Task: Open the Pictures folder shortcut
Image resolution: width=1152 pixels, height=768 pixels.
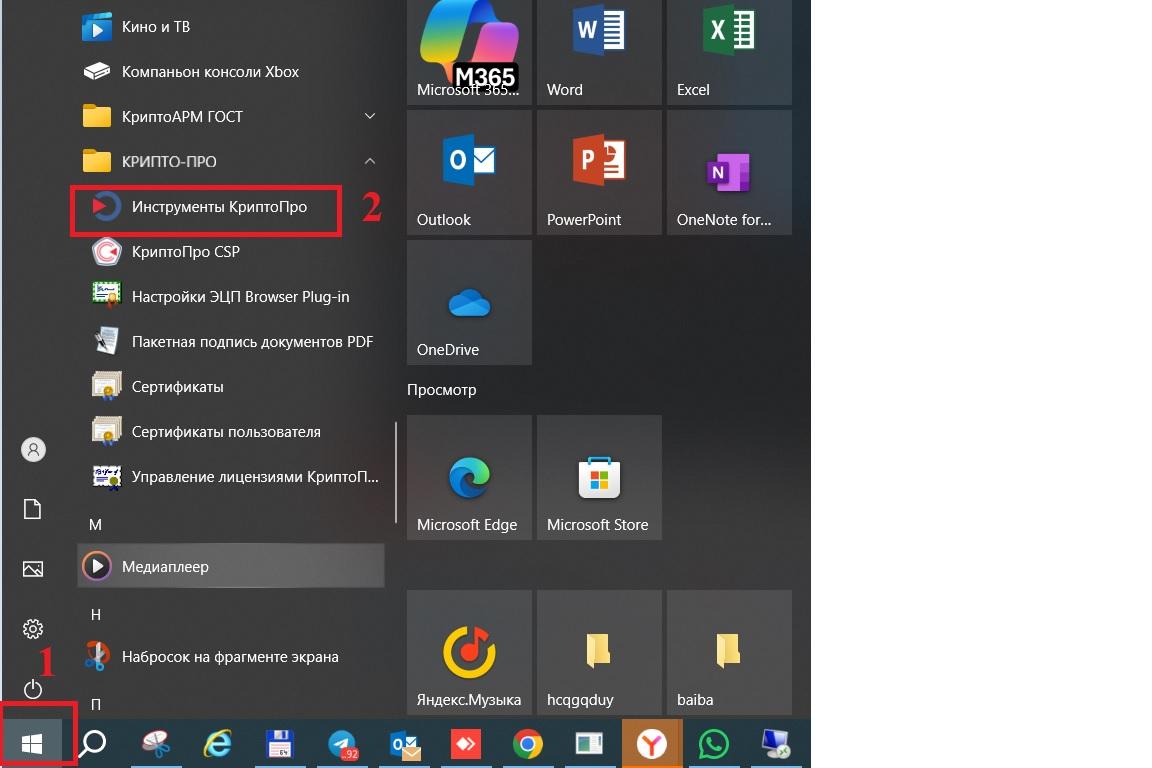Action: pos(32,569)
